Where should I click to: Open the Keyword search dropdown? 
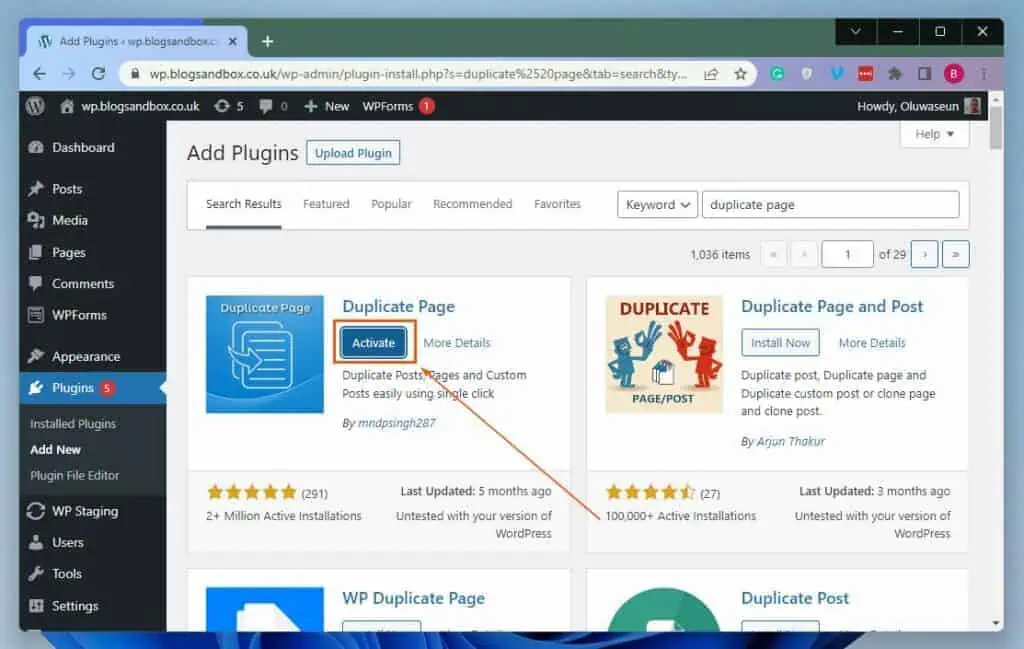657,204
